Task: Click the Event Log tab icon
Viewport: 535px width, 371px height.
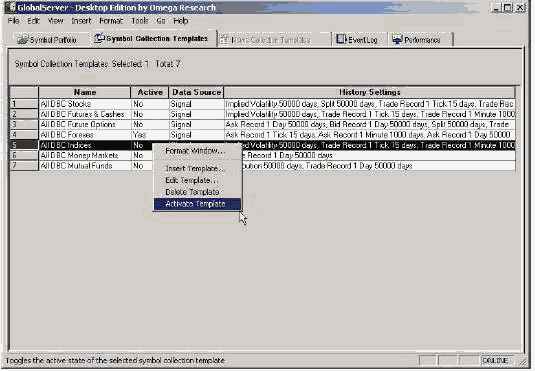Action: pyautogui.click(x=341, y=39)
